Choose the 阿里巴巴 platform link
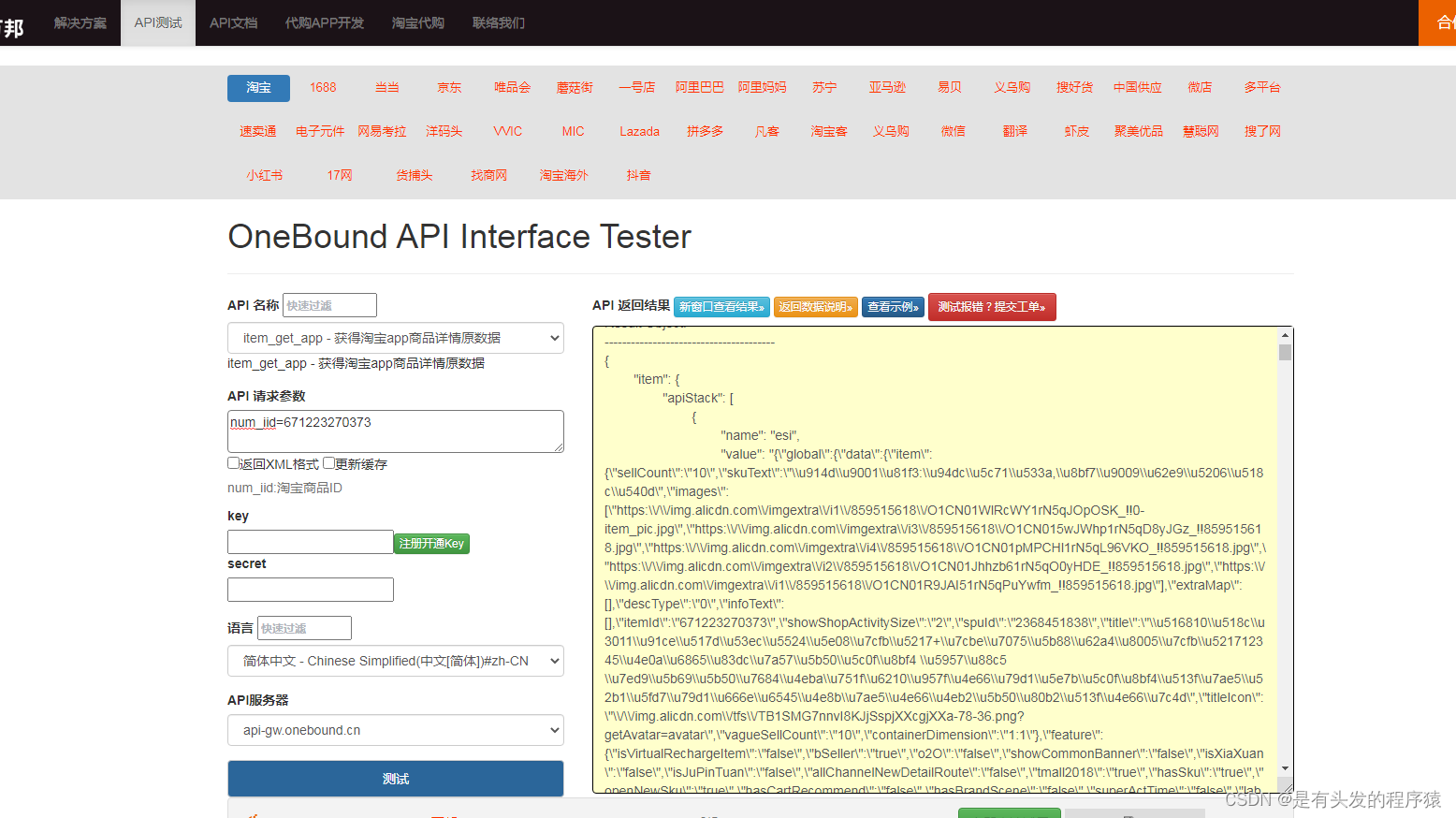 click(700, 88)
